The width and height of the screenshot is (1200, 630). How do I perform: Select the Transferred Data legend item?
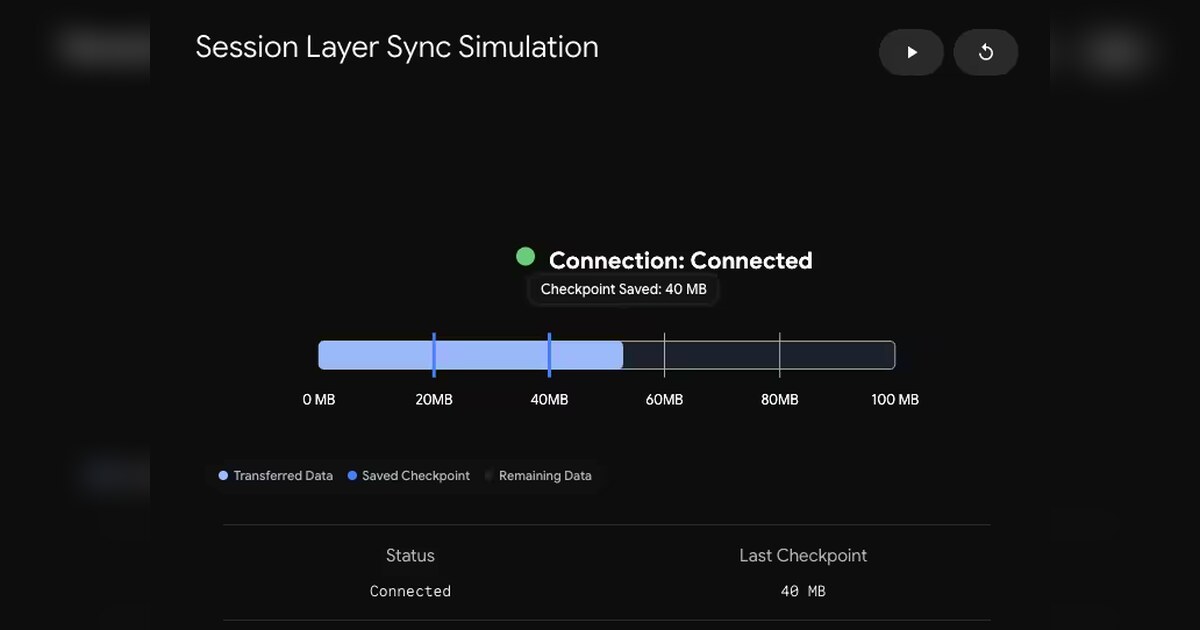tap(275, 476)
